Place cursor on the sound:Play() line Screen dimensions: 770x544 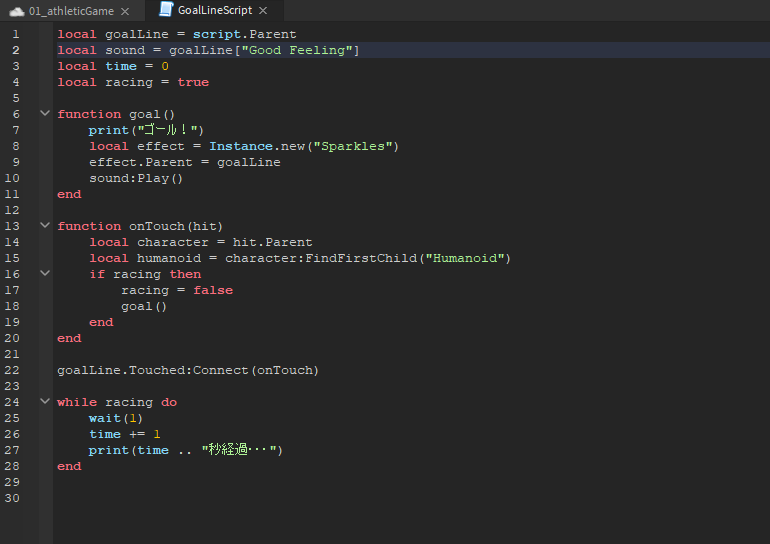(x=136, y=178)
